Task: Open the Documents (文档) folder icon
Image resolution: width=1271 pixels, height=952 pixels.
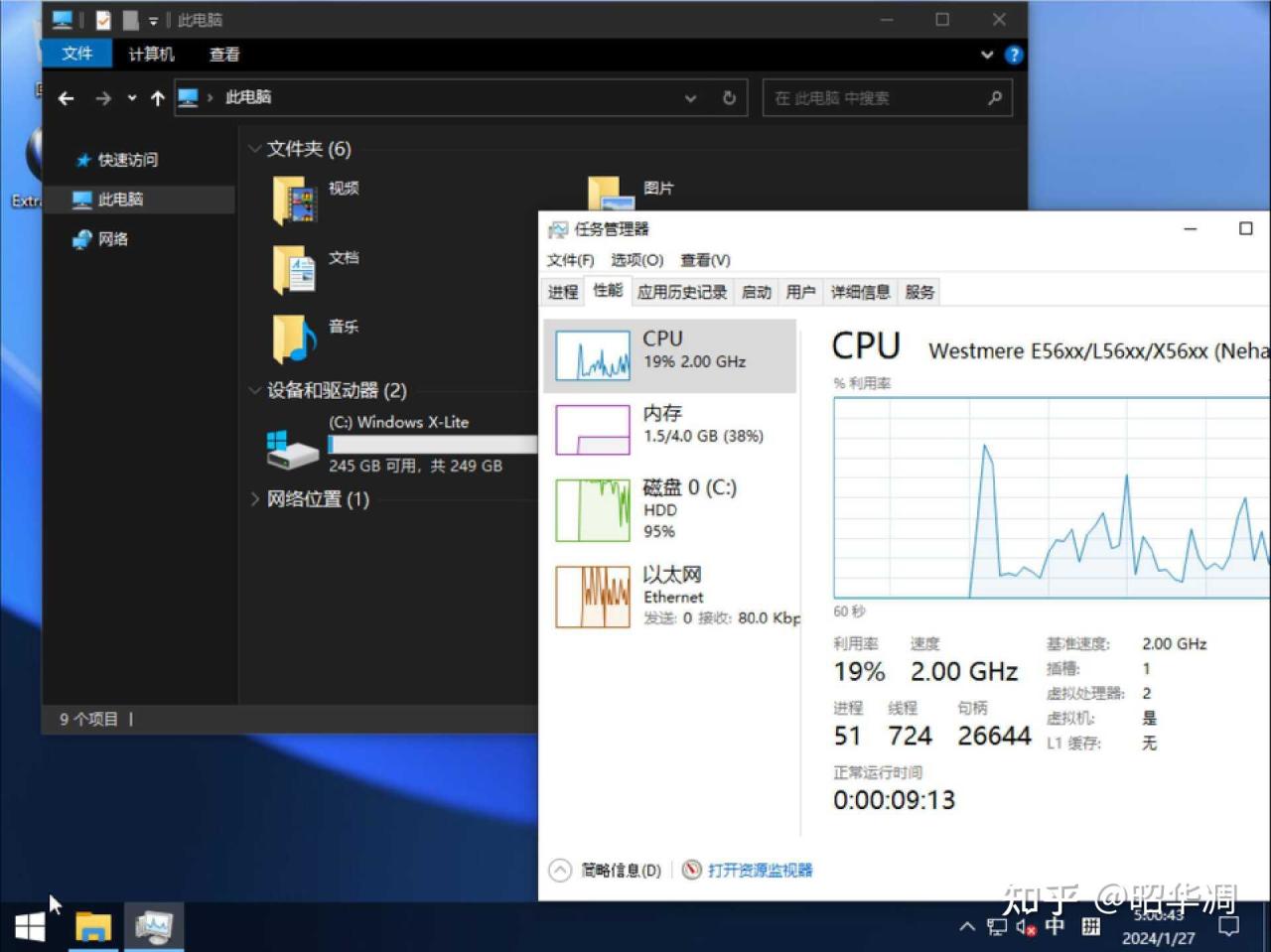Action: point(294,270)
